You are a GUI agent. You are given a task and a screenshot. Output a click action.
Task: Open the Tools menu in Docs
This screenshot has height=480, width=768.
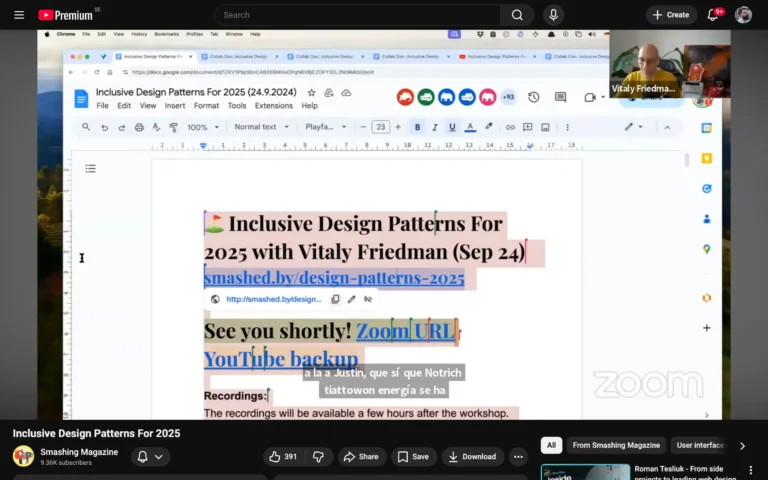pos(237,105)
